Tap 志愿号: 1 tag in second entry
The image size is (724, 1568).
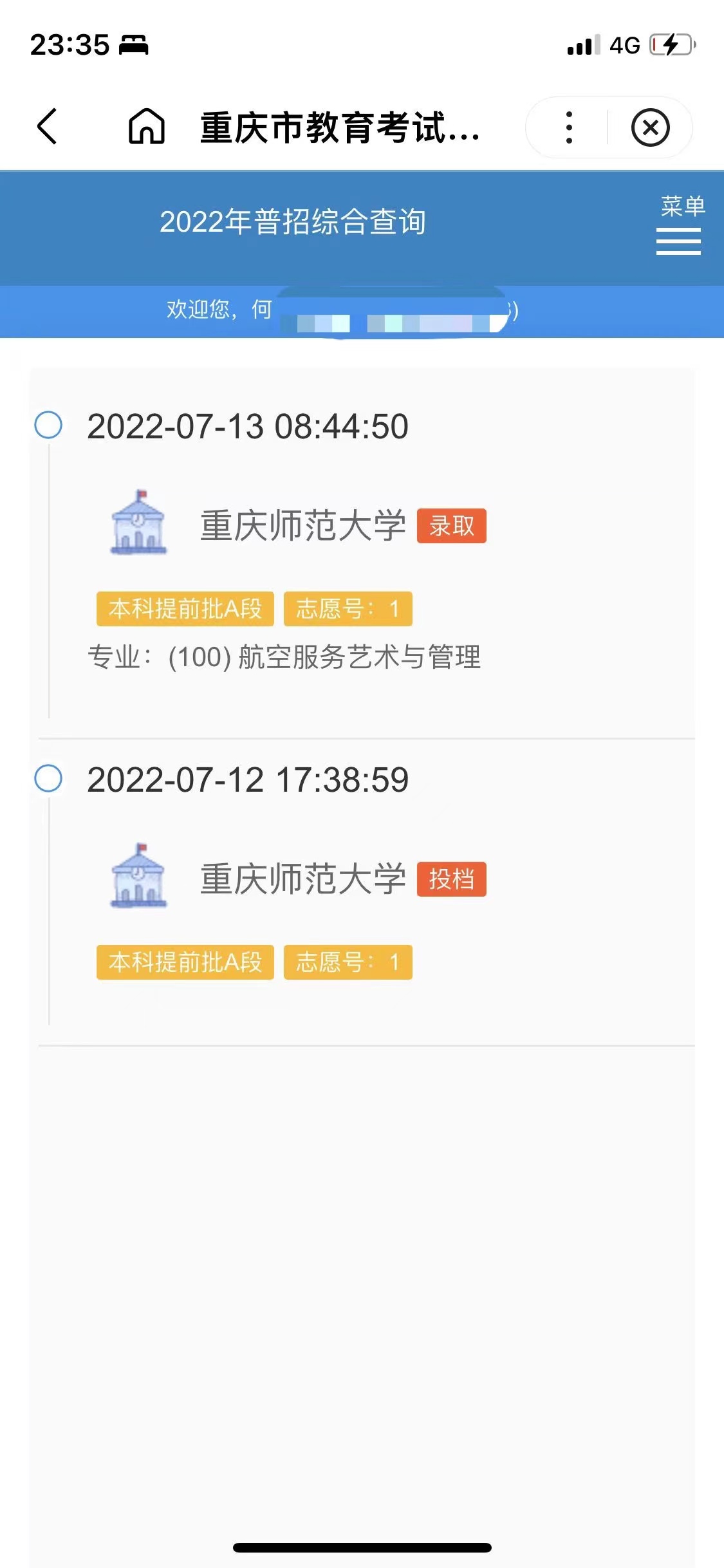(x=348, y=962)
